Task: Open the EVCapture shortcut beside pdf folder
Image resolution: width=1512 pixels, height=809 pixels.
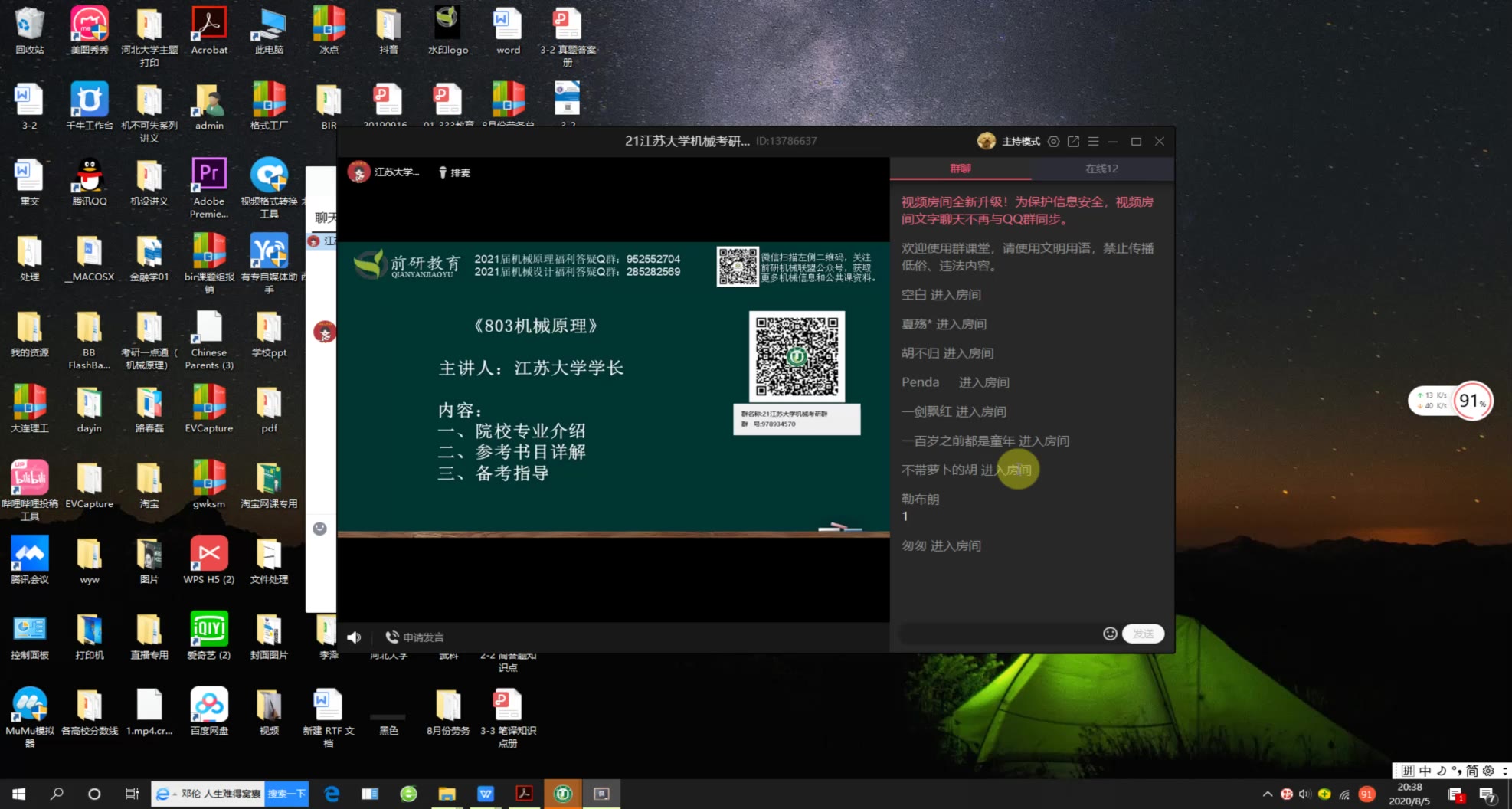Action: point(209,409)
